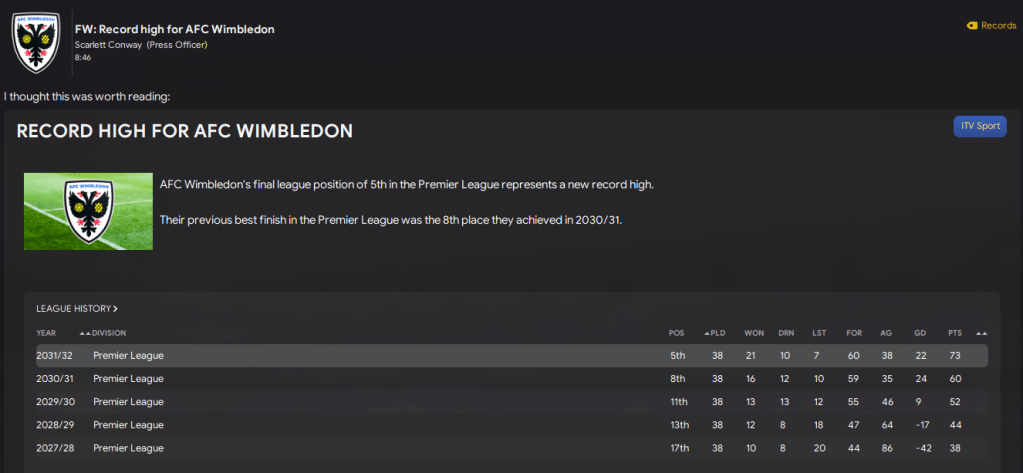Screen dimensions: 1023x473
Task: Open the AFC Wimbledon article image
Action: point(89,211)
